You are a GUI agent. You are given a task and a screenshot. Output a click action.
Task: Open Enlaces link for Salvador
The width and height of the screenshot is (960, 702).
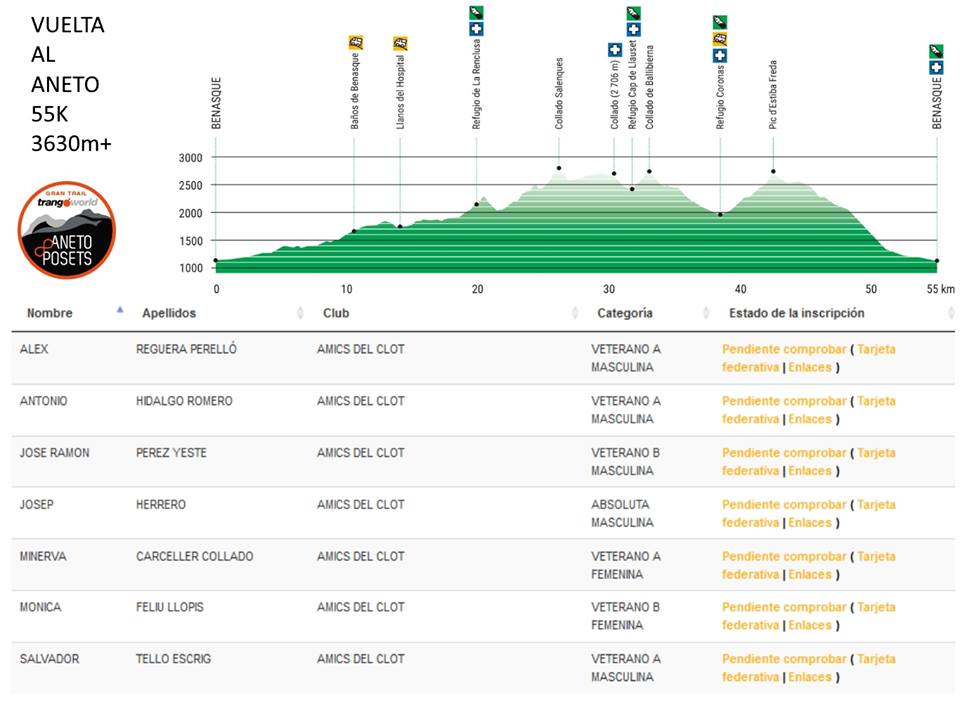(810, 677)
